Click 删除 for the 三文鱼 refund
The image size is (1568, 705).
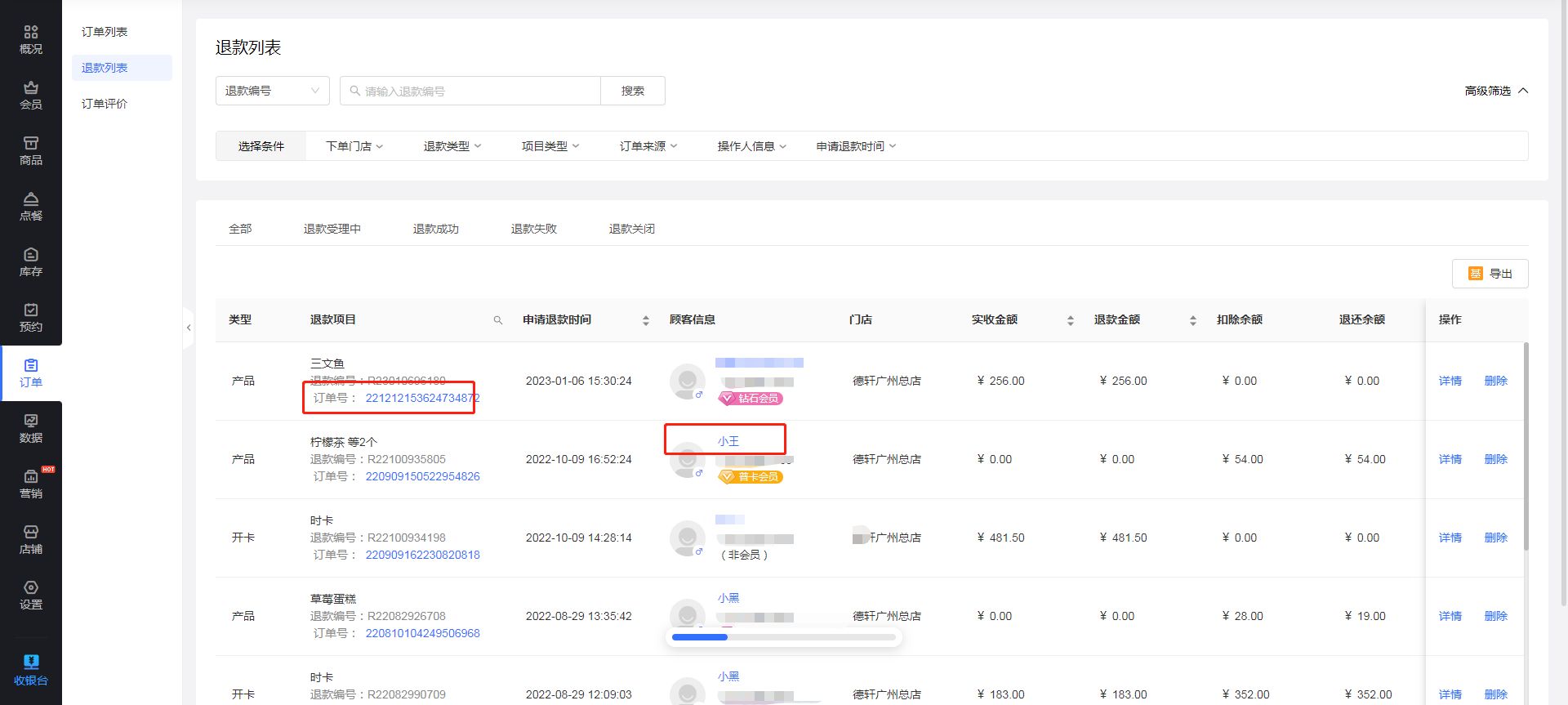[1496, 381]
